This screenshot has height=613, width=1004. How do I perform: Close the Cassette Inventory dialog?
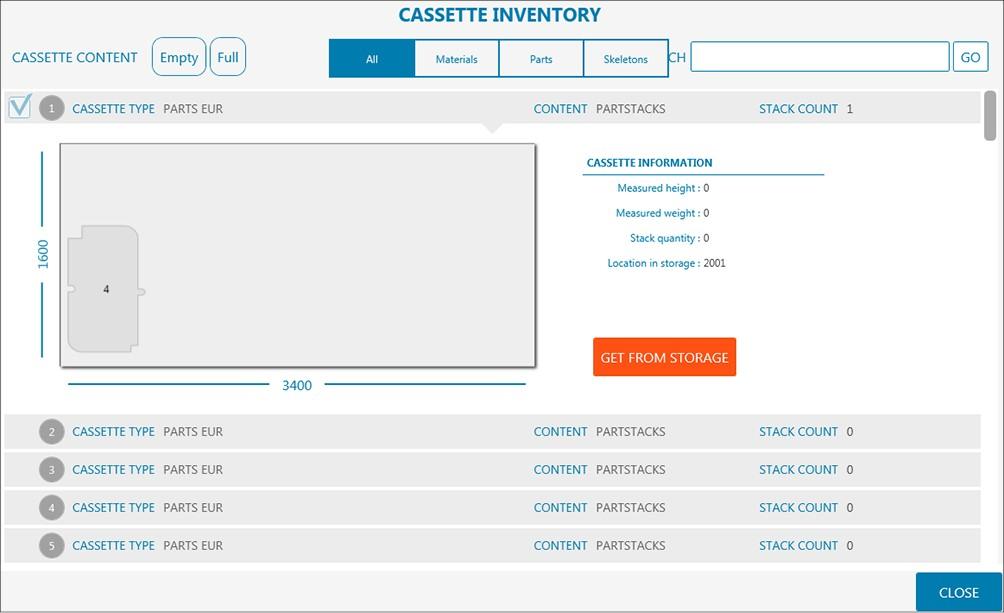tap(958, 592)
